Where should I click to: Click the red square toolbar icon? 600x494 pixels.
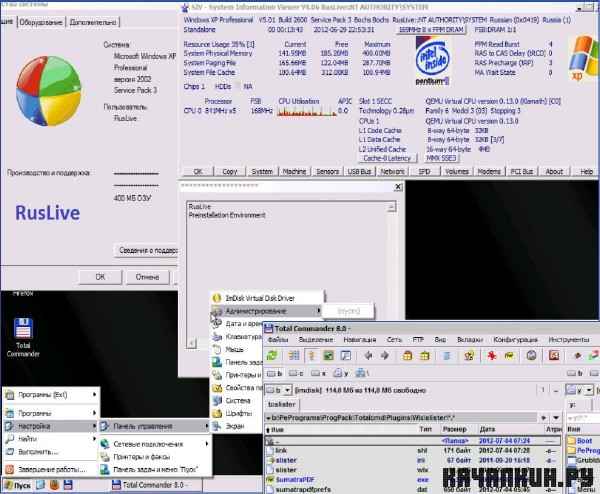point(554,355)
